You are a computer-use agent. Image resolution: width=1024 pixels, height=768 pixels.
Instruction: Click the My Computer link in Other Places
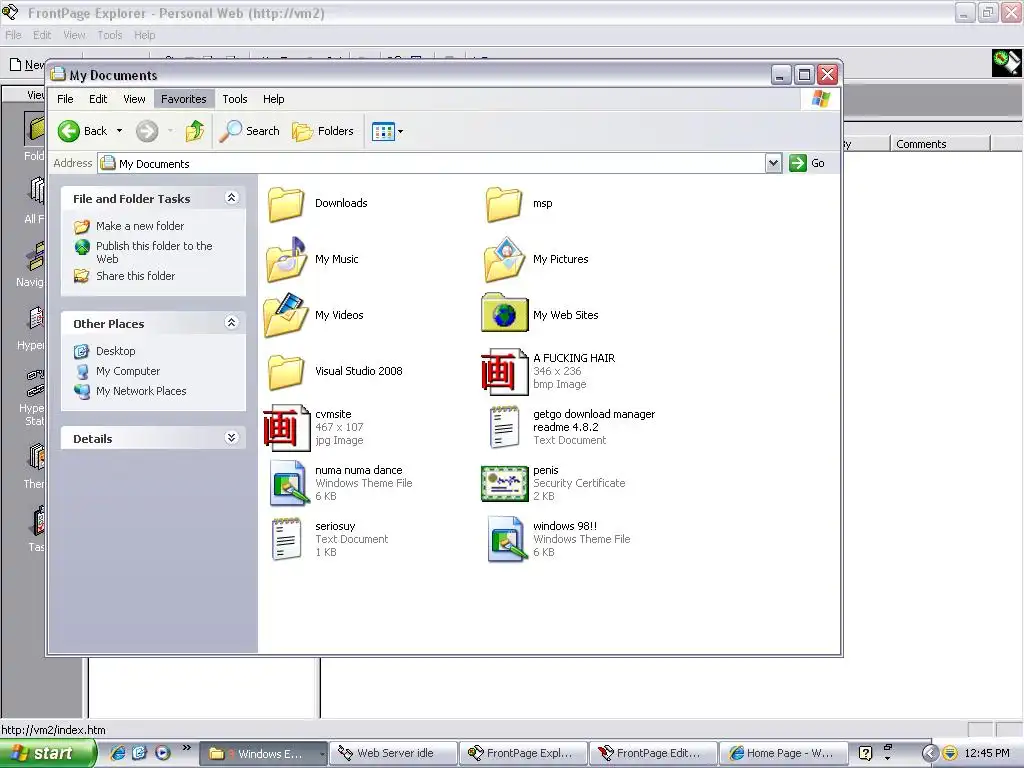tap(128, 372)
